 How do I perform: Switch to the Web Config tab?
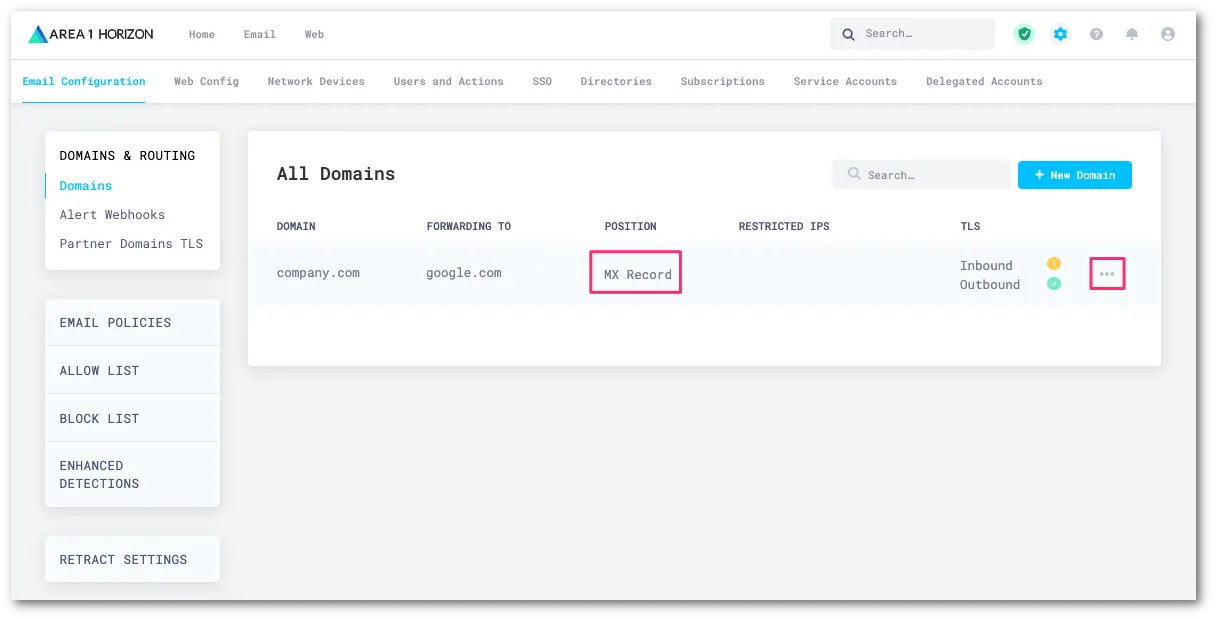click(x=206, y=82)
